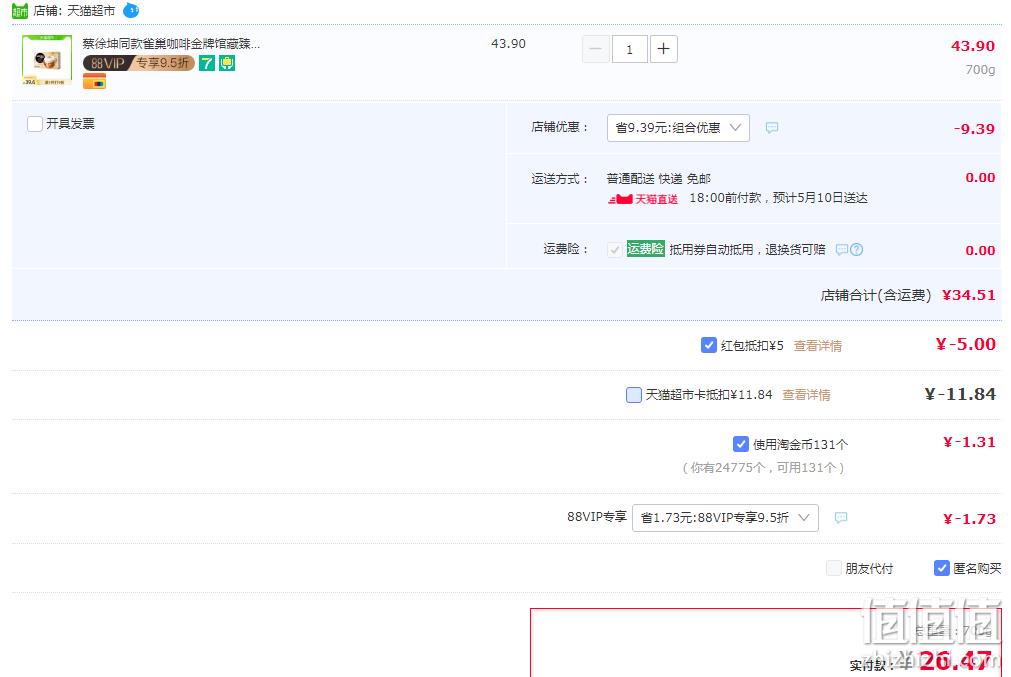Click message icon beside 店铺优惠 dropdown
This screenshot has height=677, width=1011.
[x=772, y=128]
